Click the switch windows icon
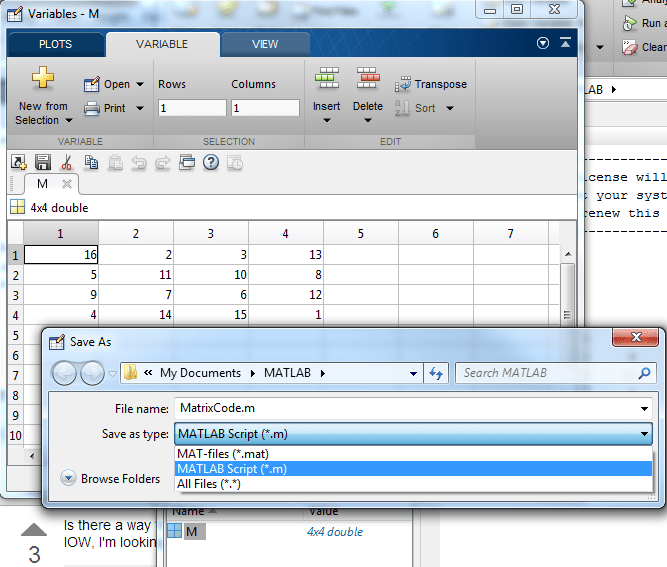Image resolution: width=667 pixels, height=567 pixels. point(187,162)
